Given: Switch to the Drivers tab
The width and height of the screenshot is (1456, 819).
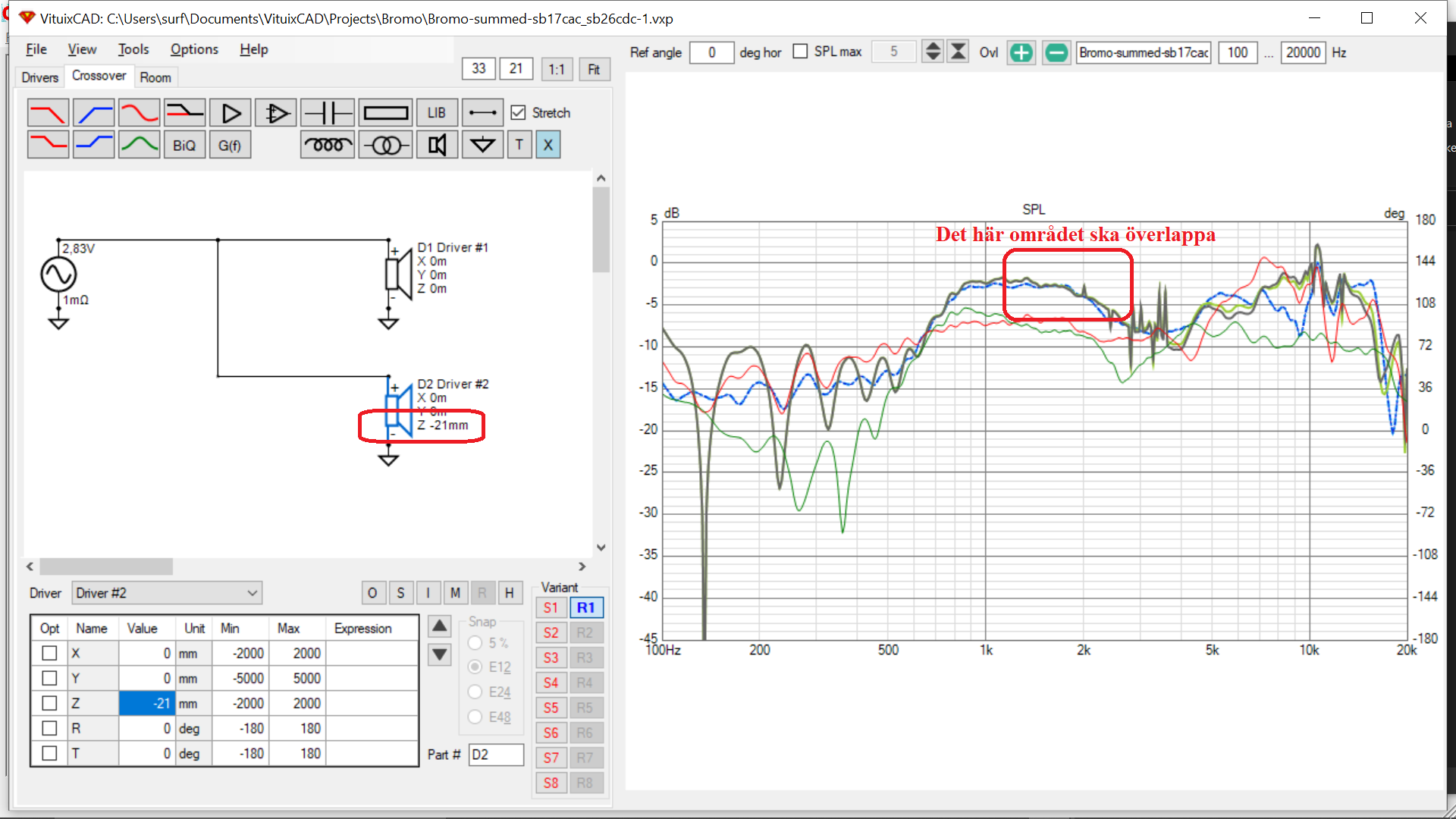Looking at the screenshot, I should coord(39,77).
